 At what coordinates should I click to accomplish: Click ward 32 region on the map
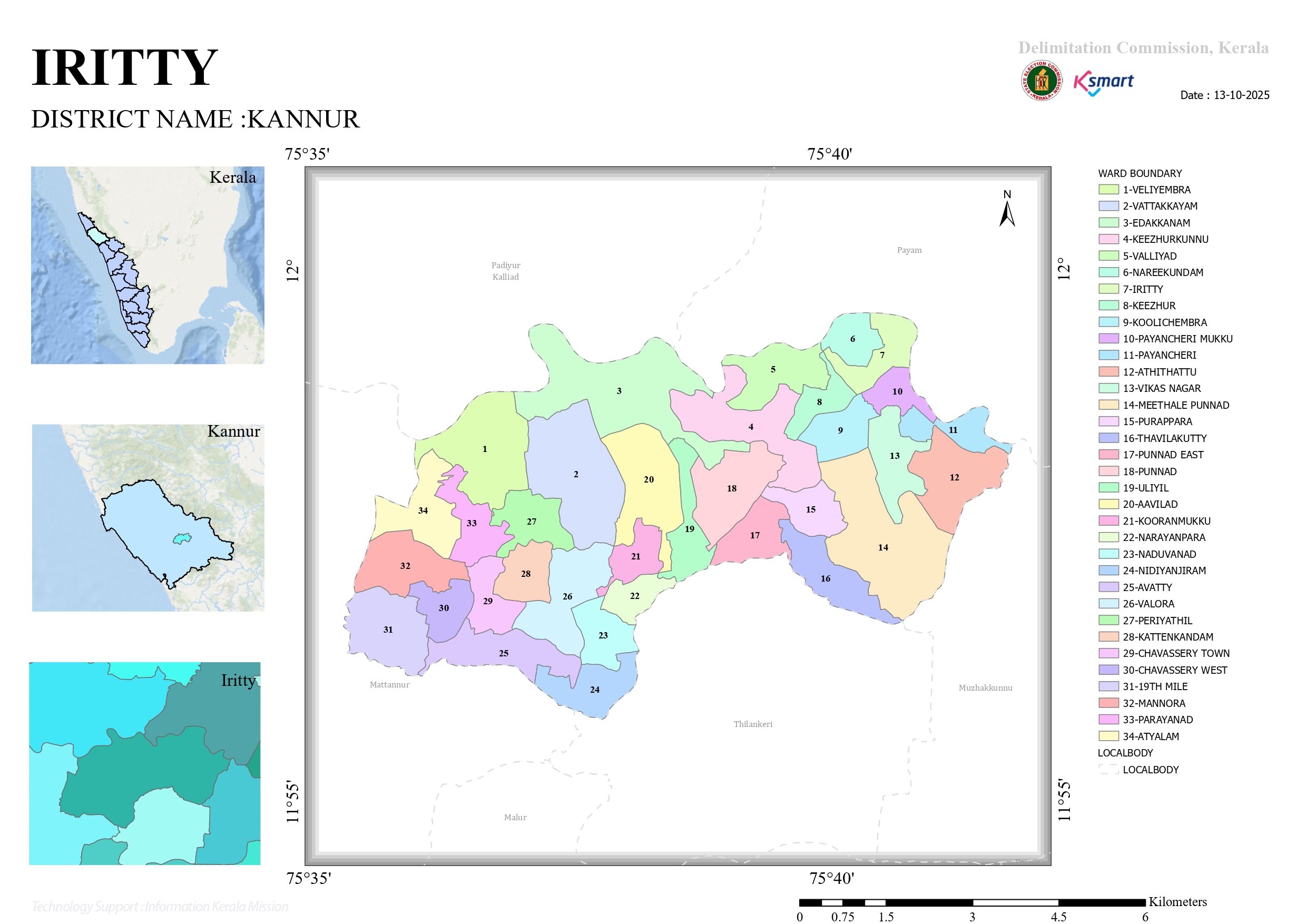click(x=405, y=565)
